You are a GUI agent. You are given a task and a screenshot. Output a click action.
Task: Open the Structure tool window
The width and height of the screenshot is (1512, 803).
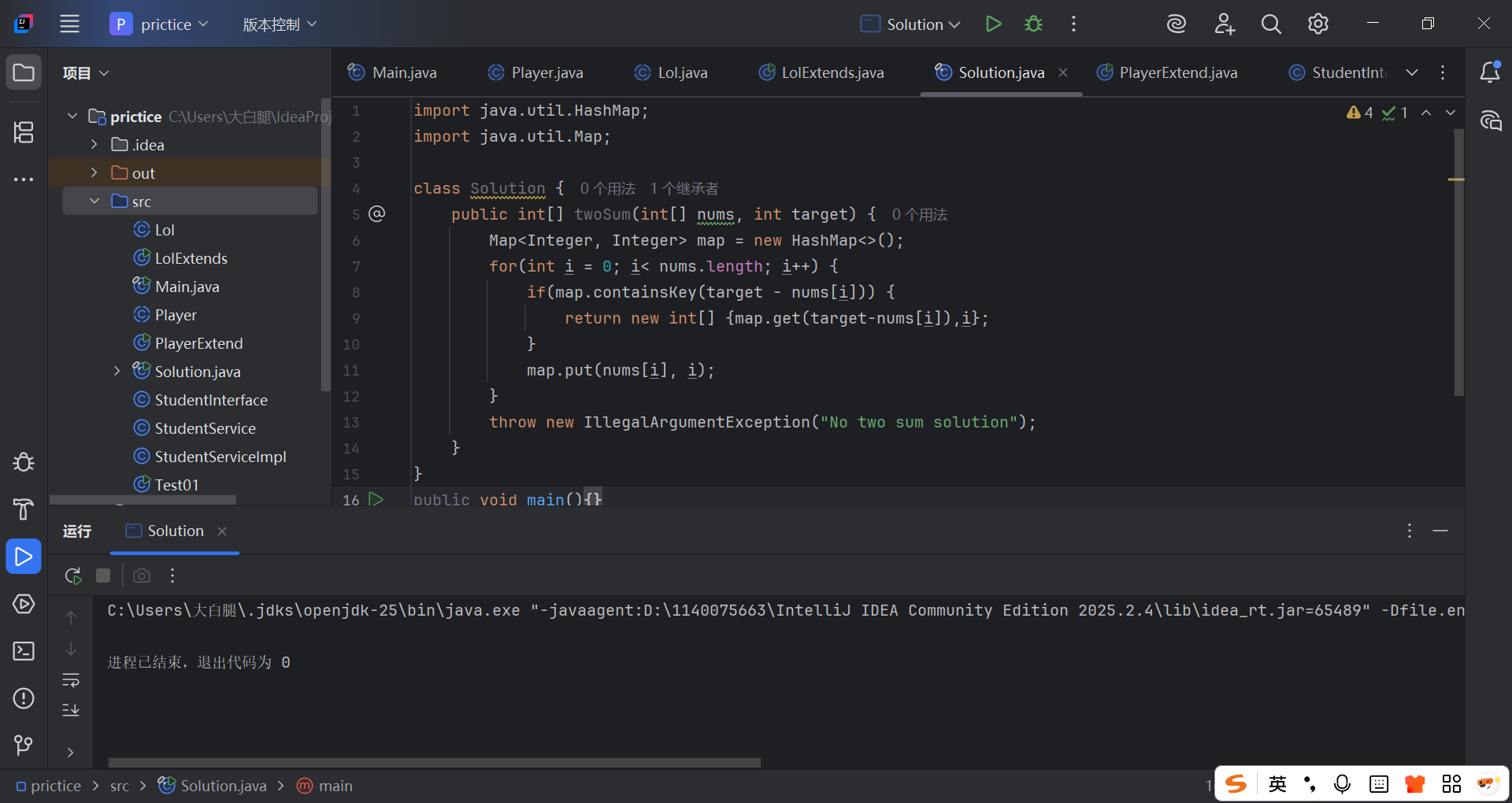pyautogui.click(x=24, y=132)
